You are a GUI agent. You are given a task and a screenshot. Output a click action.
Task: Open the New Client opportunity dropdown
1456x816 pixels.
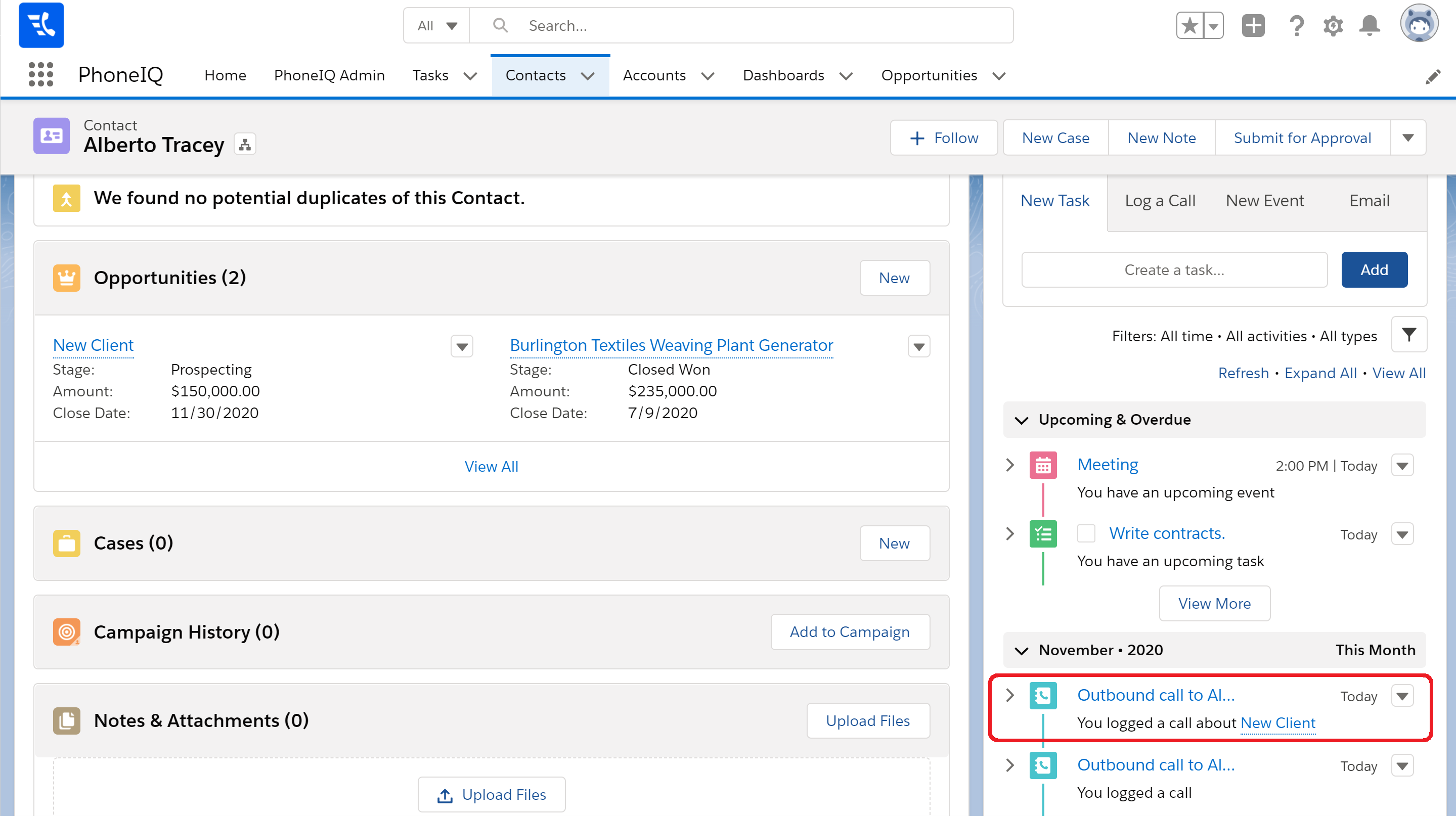(462, 346)
